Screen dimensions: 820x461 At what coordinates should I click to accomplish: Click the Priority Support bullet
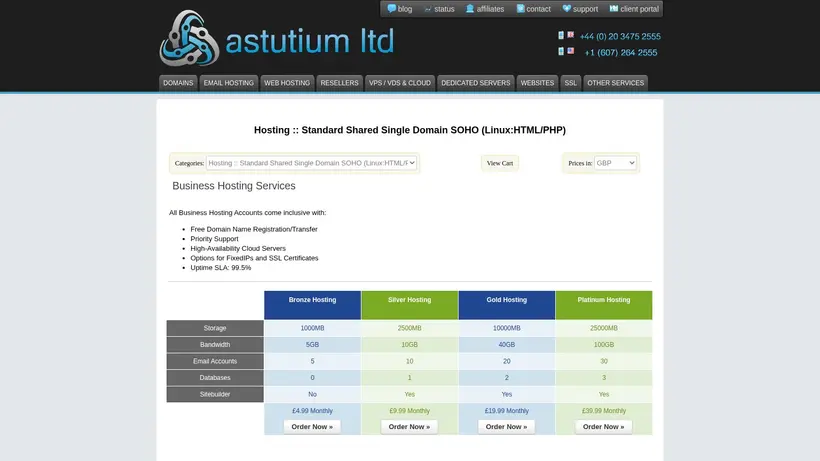click(x=214, y=239)
